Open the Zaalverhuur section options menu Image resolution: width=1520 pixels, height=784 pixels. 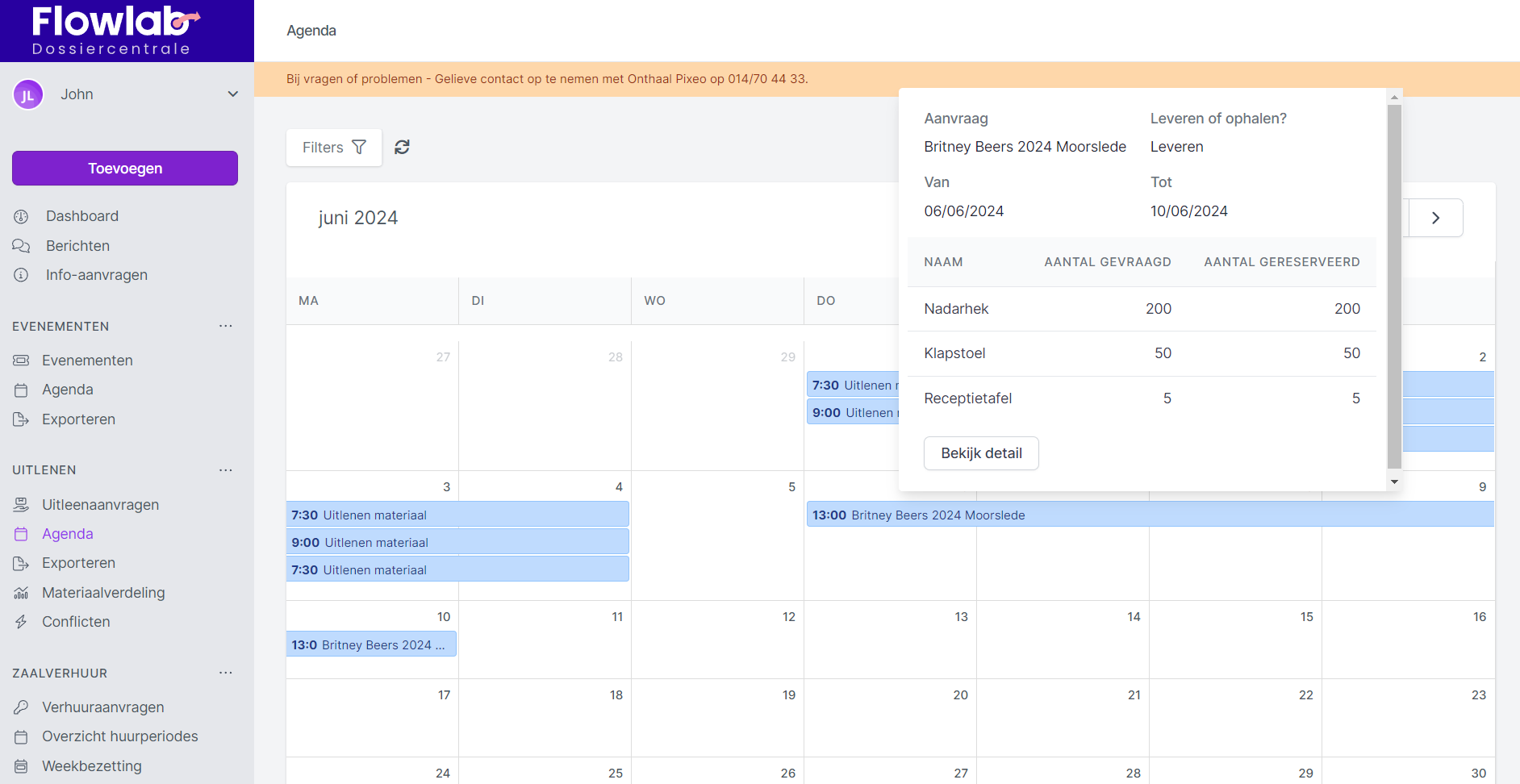(x=225, y=673)
